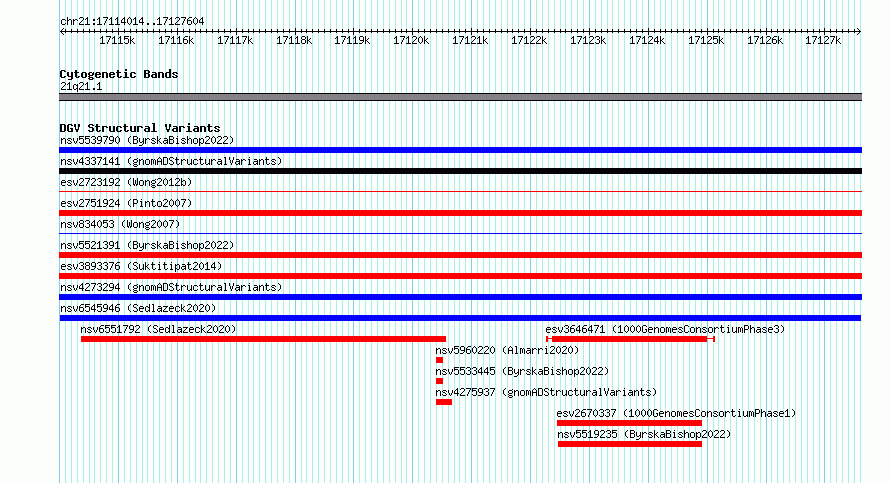Open the nsv4273294 (gnomADStructuralVariants) label

(171, 287)
